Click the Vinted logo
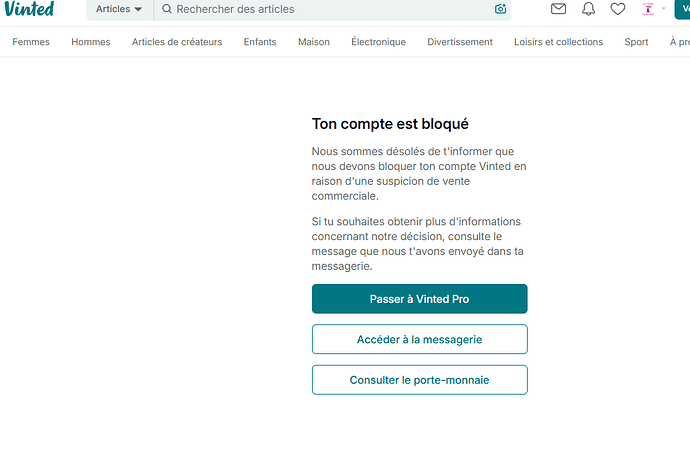 (x=29, y=9)
